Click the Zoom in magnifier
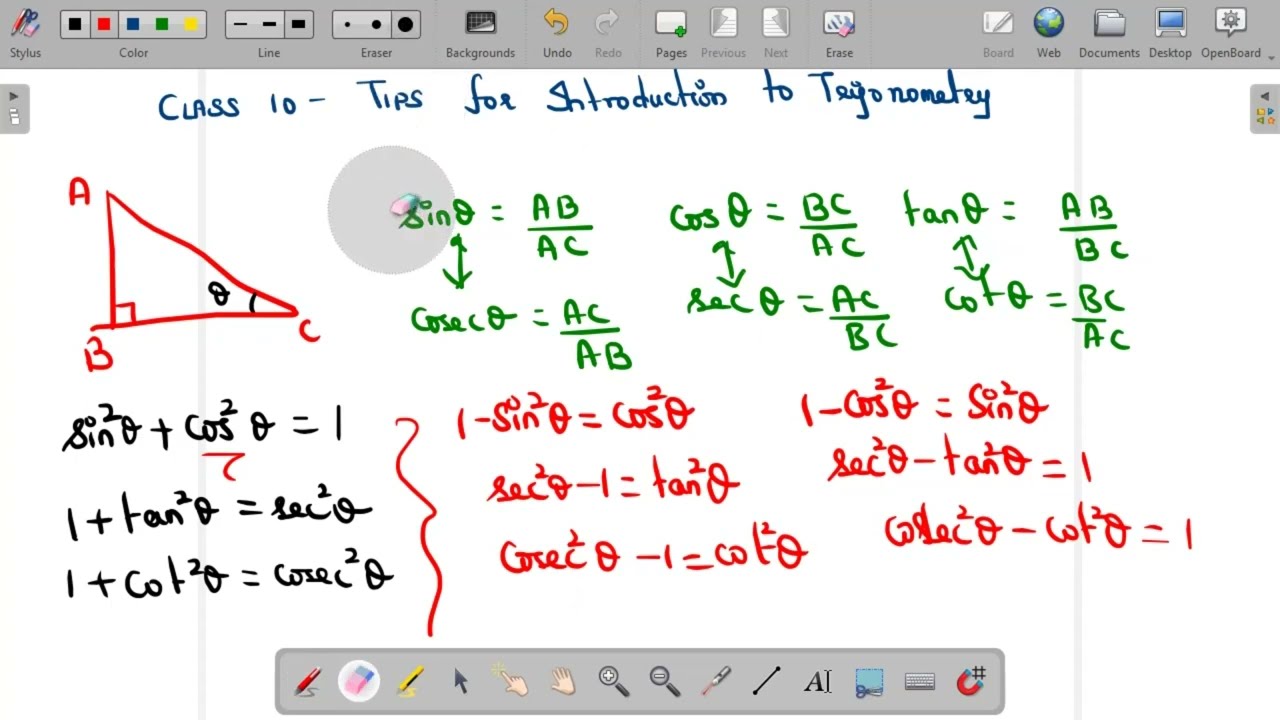The width and height of the screenshot is (1280, 720). click(x=614, y=682)
